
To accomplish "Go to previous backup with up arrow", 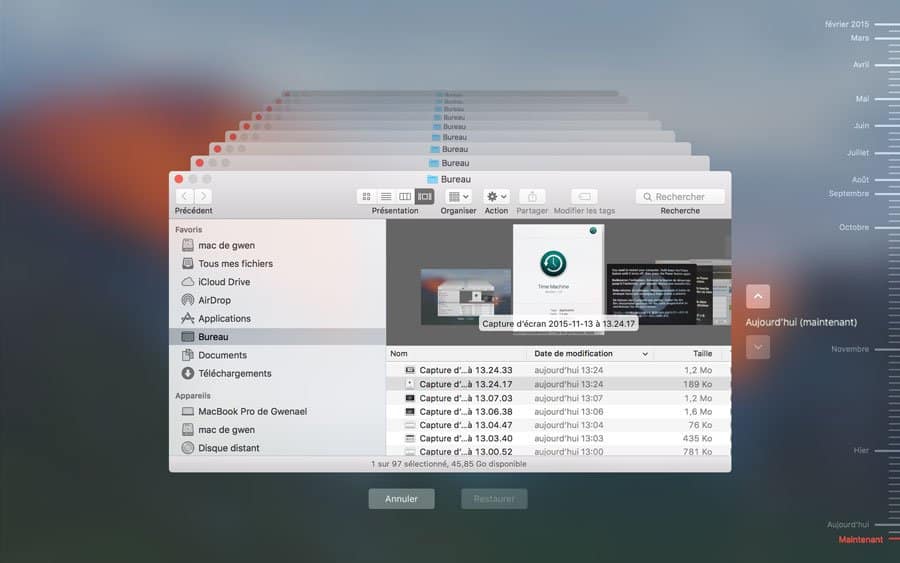I will tap(758, 296).
